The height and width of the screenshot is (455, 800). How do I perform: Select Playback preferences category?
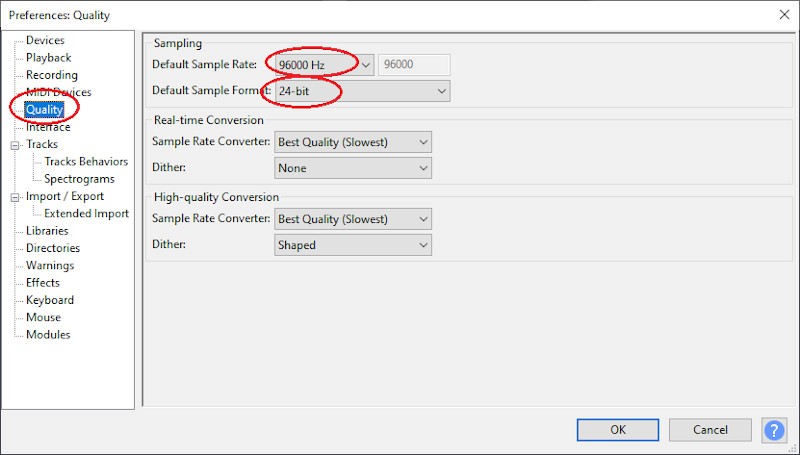pyautogui.click(x=48, y=58)
